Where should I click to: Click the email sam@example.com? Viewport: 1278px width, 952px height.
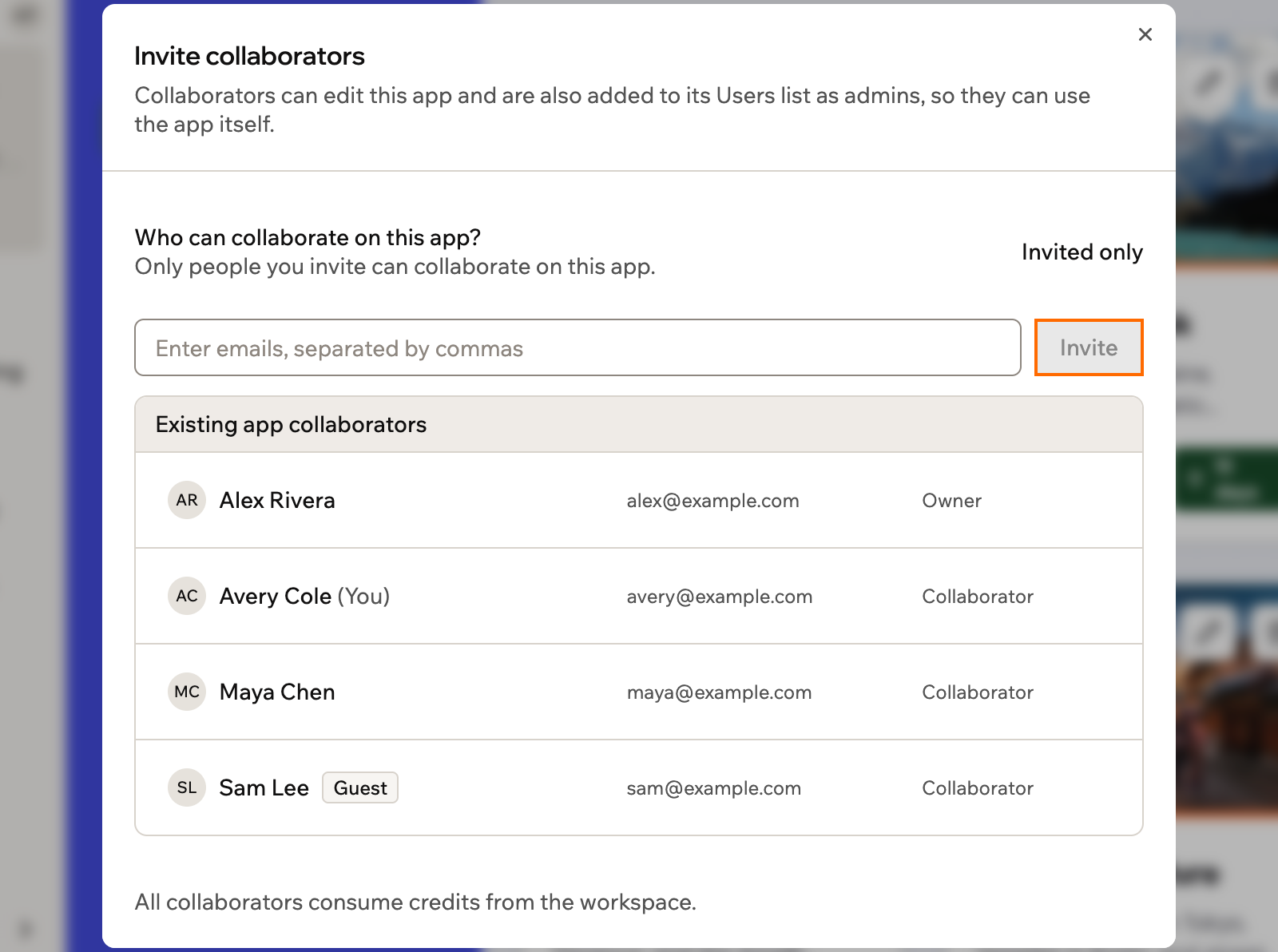coord(713,788)
